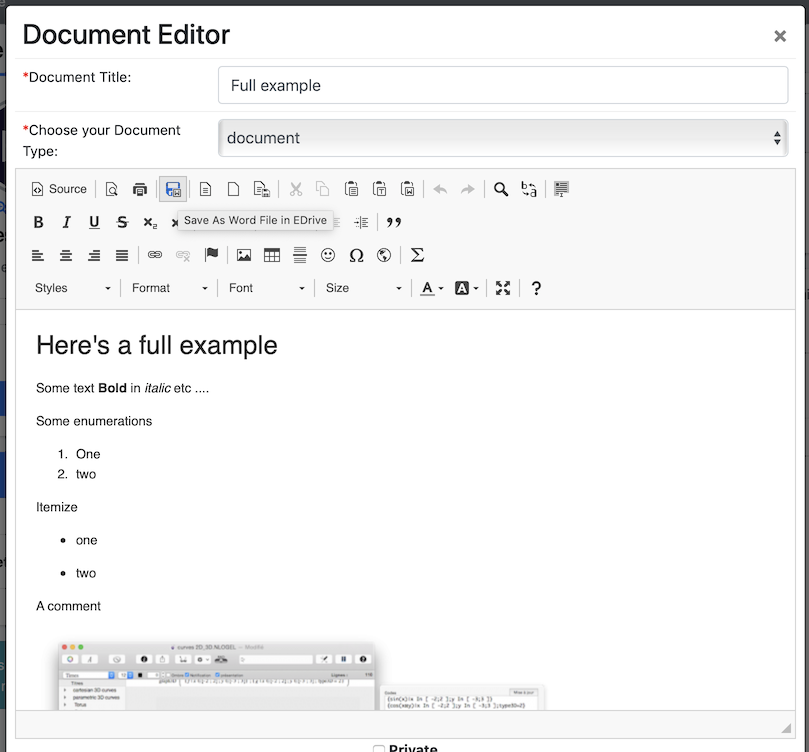Click the lined document icon after Save as Word
This screenshot has height=752, width=809.
click(x=205, y=189)
